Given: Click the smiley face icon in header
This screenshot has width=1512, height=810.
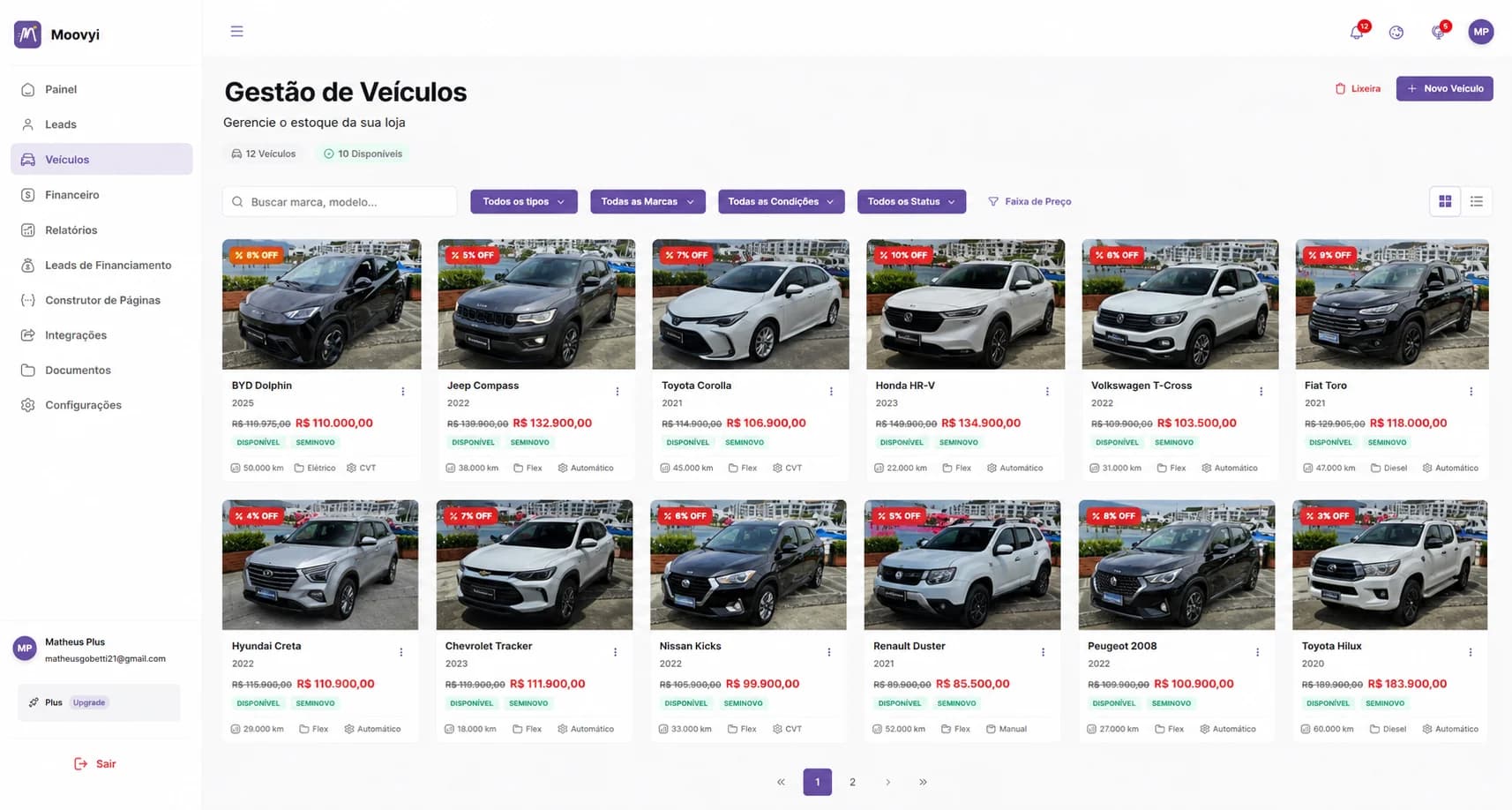Looking at the screenshot, I should (1396, 33).
